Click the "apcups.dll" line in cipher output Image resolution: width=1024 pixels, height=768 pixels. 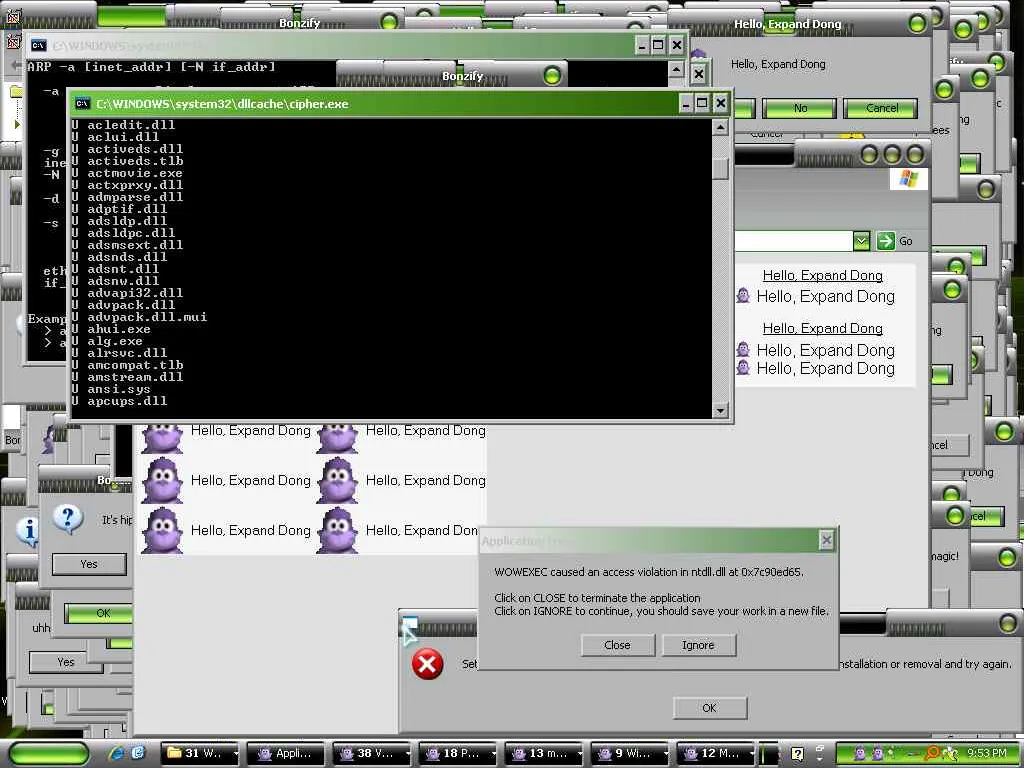pos(119,401)
